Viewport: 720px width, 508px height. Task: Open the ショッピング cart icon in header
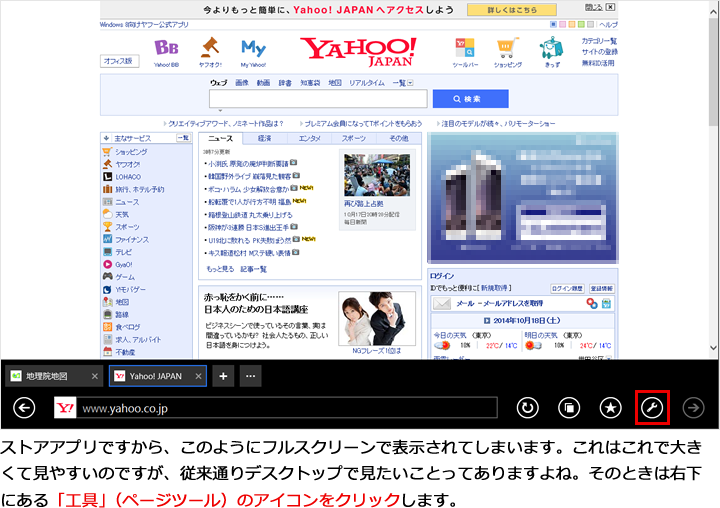point(508,53)
